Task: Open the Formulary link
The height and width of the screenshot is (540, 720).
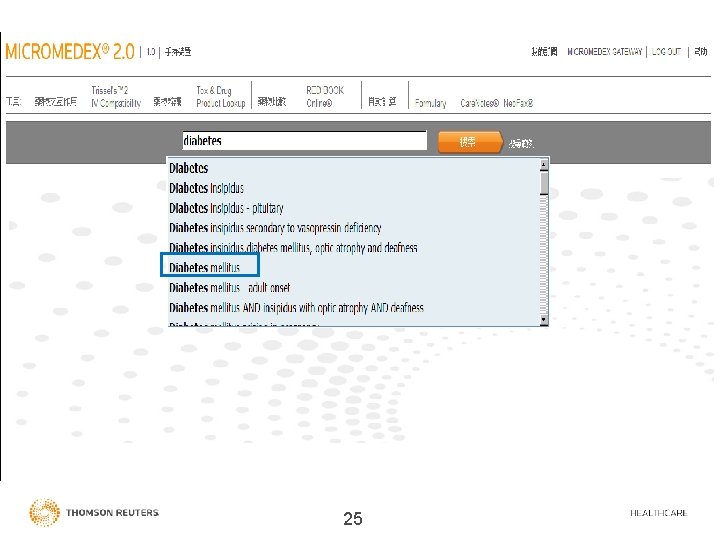Action: coord(430,103)
